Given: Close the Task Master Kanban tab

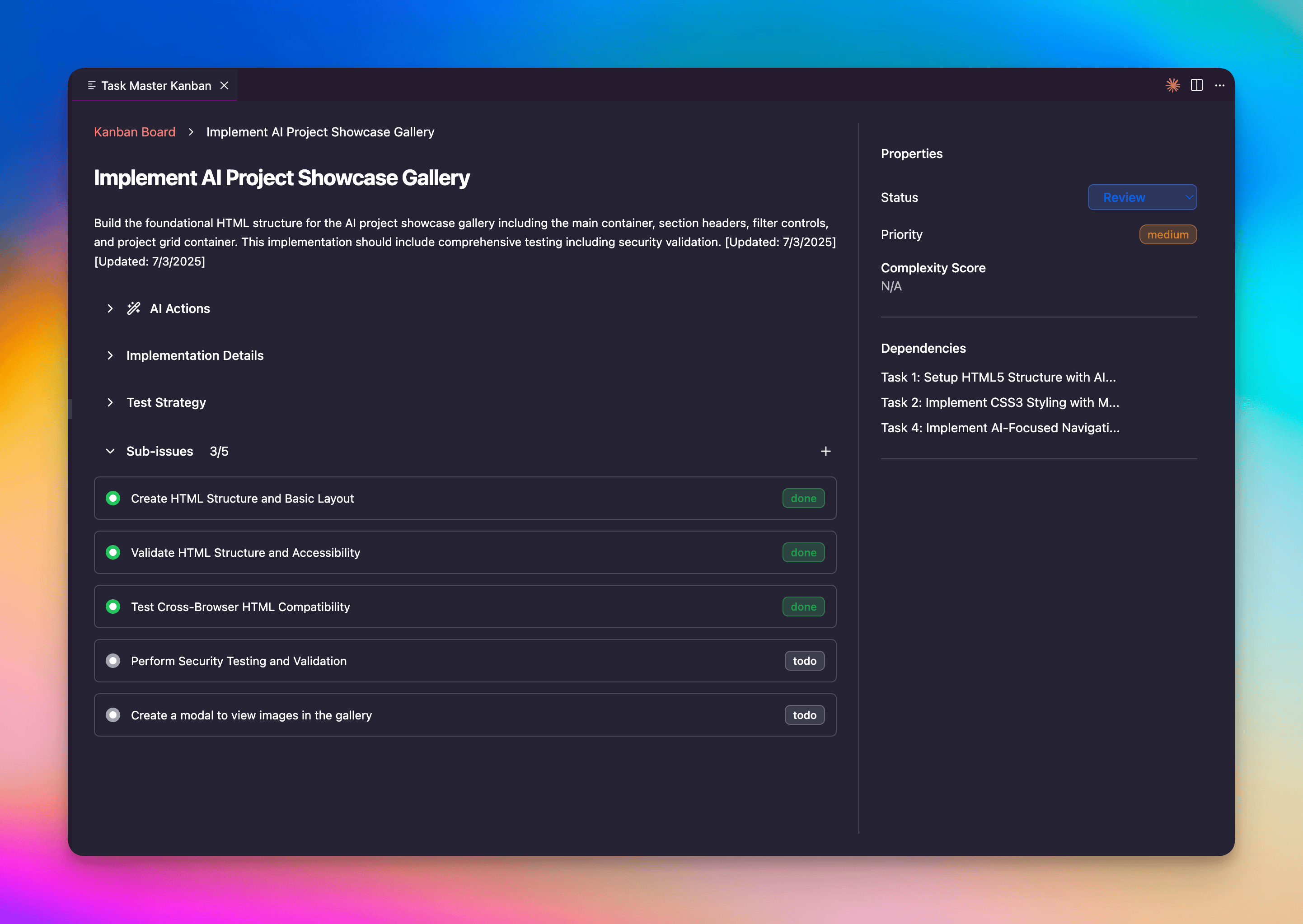Looking at the screenshot, I should point(224,85).
